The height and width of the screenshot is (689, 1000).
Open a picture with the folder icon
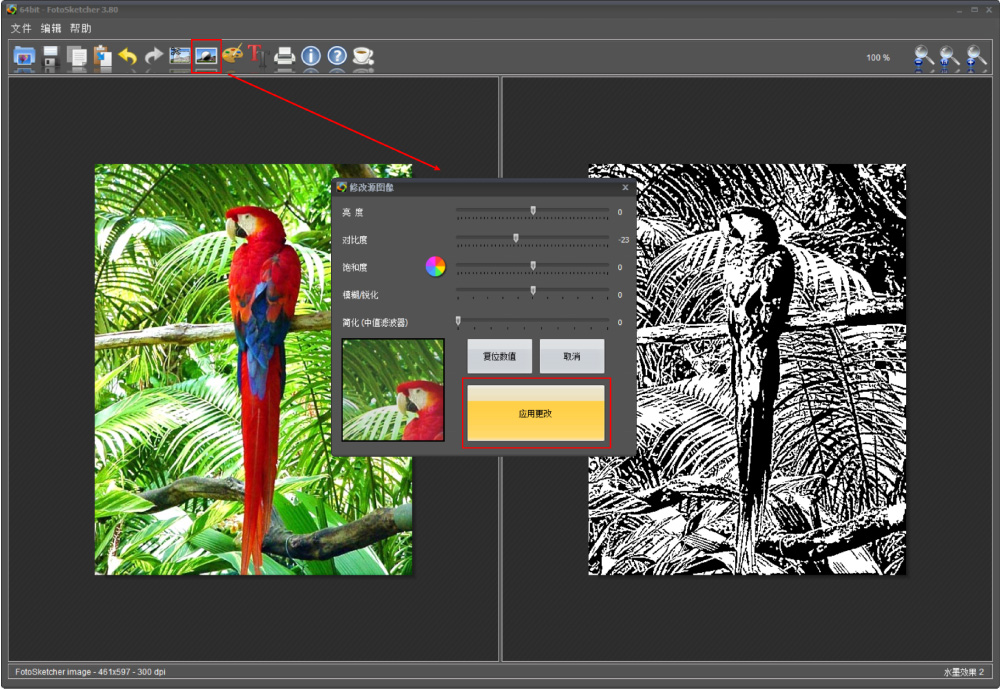(24, 57)
